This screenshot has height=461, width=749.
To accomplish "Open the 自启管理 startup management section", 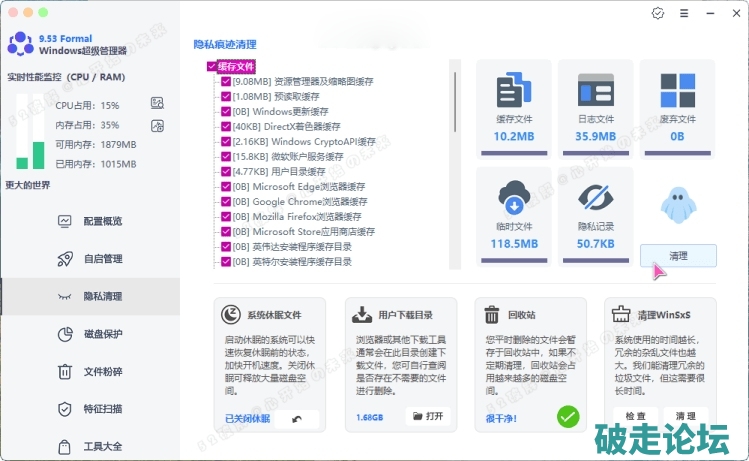I will (x=102, y=259).
